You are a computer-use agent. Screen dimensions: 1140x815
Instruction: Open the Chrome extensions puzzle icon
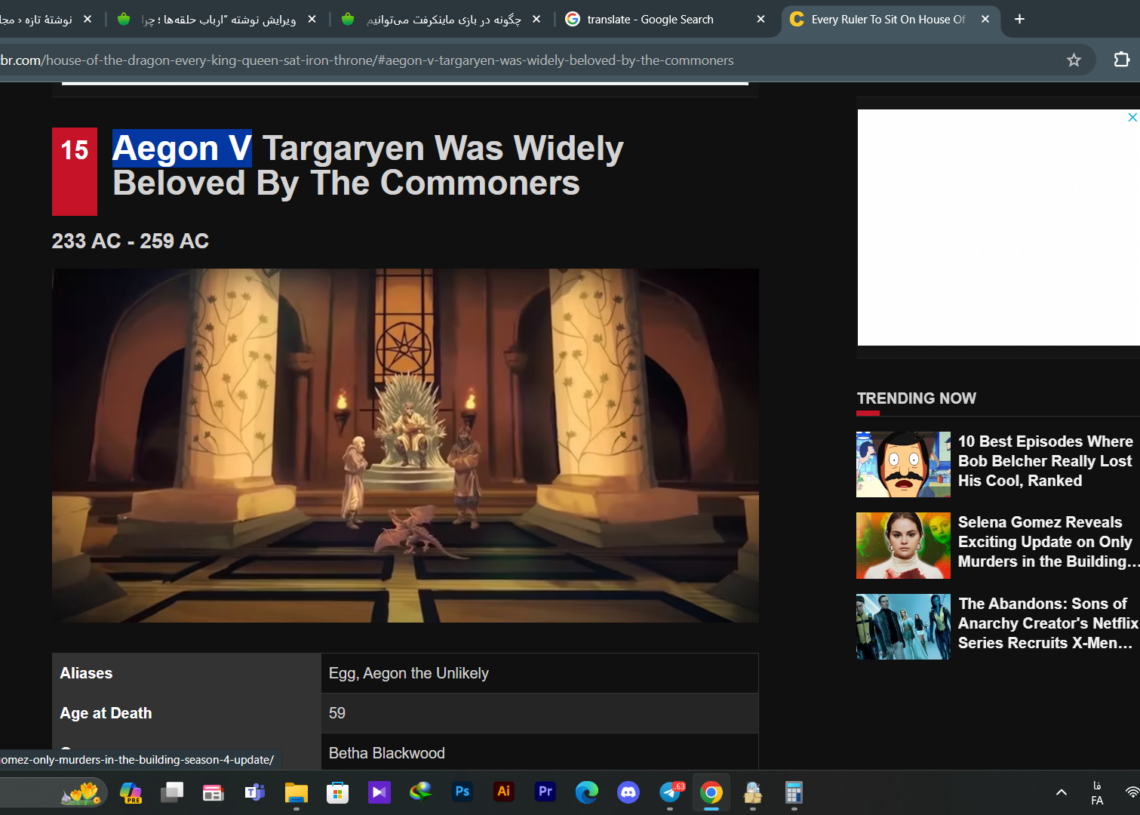point(1121,60)
